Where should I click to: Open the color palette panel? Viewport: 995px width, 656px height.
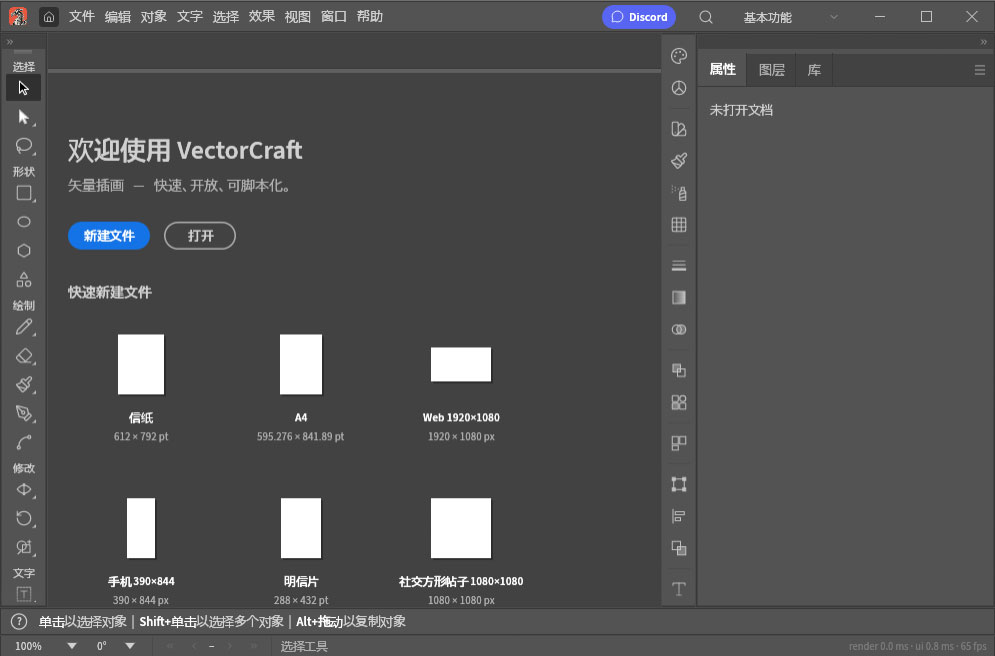(679, 56)
